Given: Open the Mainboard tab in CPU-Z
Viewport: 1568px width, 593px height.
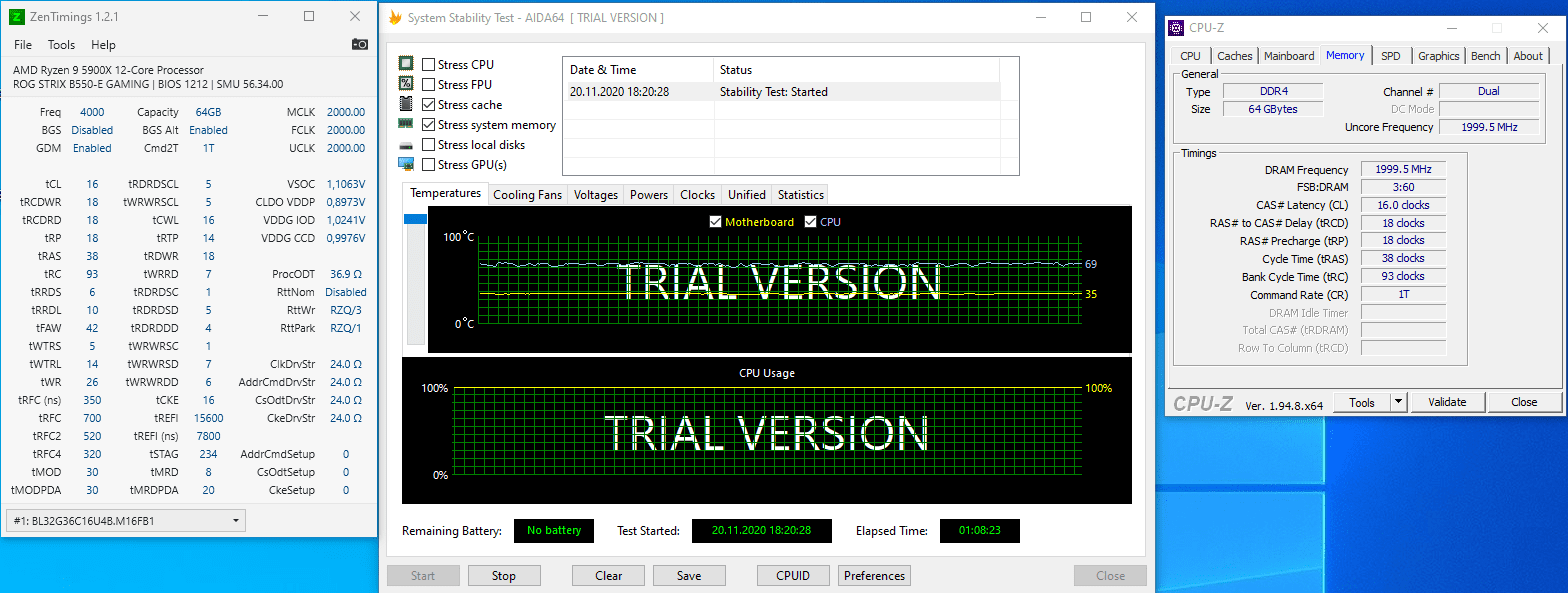Looking at the screenshot, I should click(x=1289, y=56).
